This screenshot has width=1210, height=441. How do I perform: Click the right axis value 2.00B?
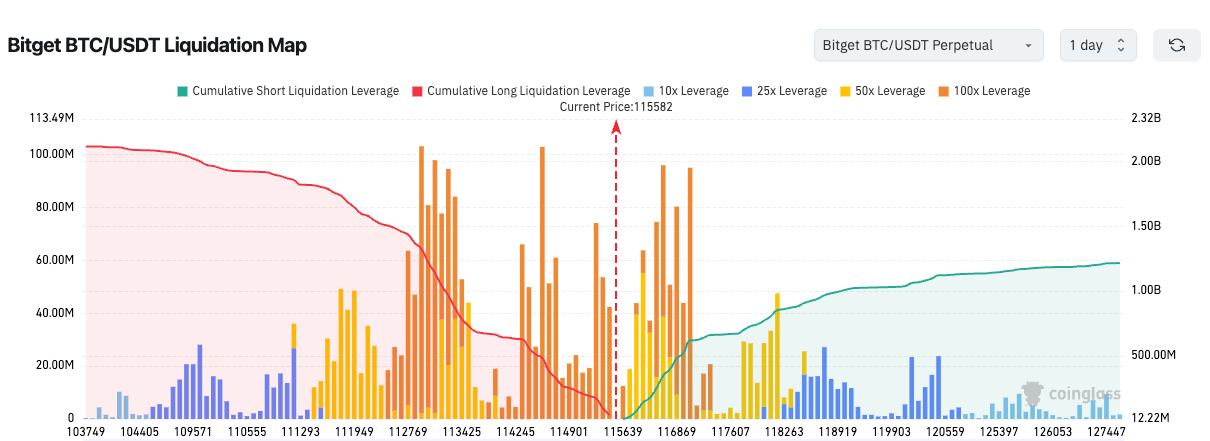(1146, 161)
